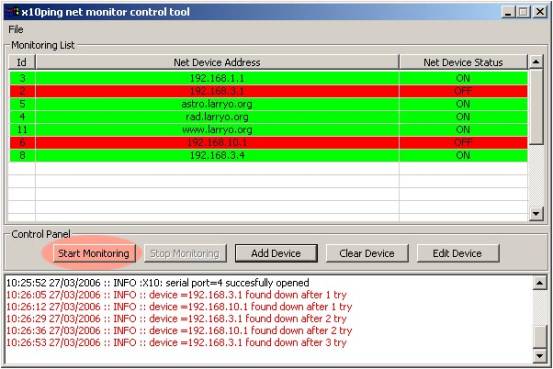Click Id cell 8 in monitoring list
Screen dimensions: 553x369
coord(22,156)
